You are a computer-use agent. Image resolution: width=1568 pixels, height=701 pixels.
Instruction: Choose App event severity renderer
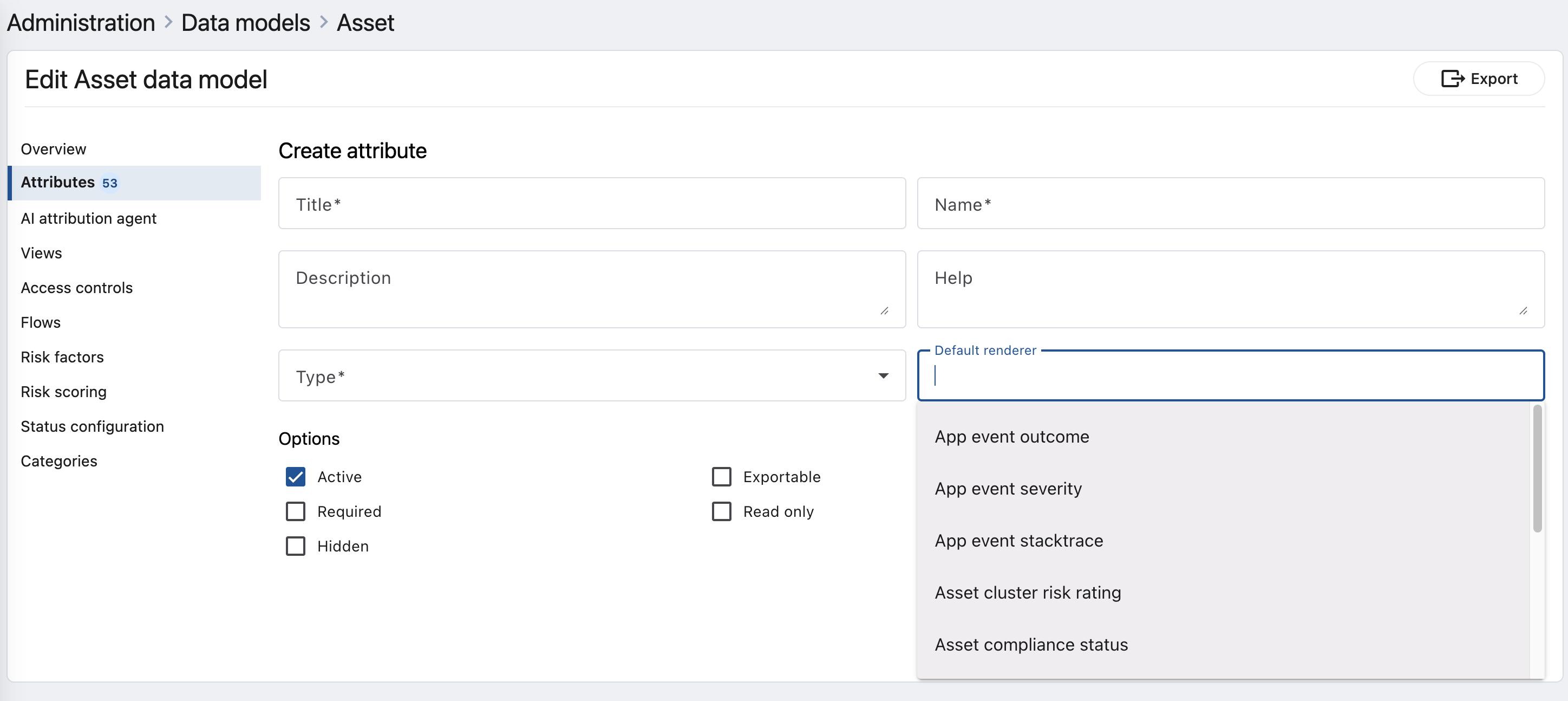pyautogui.click(x=1224, y=489)
